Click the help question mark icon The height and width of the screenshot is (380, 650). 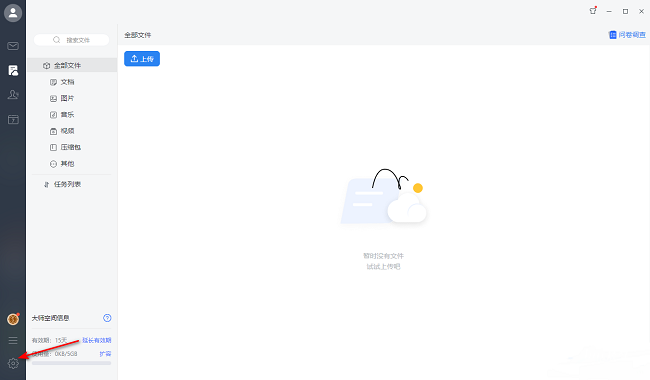107,318
